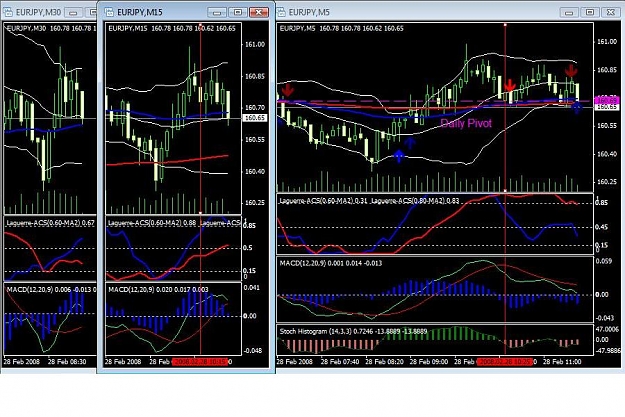Click the 0.45 Laguerre scale value in M5
This screenshot has width=625, height=417.
[x=602, y=227]
